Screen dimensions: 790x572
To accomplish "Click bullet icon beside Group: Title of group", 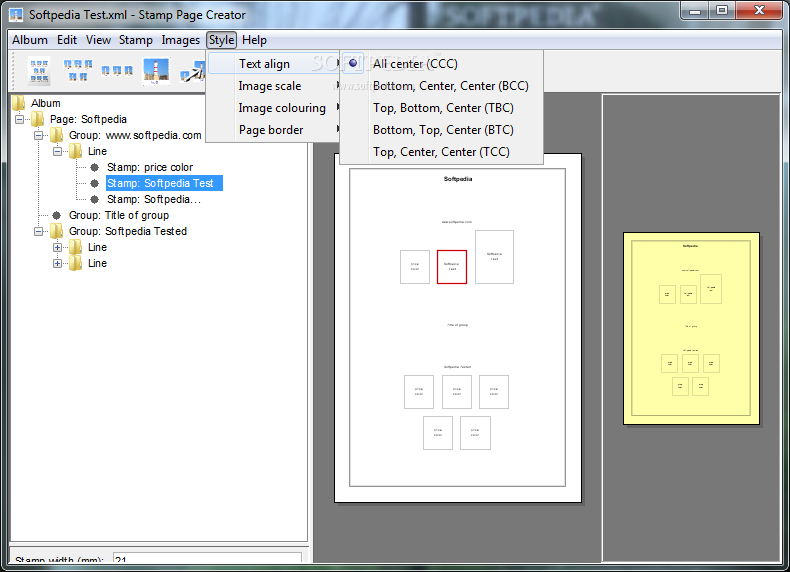I will (56, 215).
